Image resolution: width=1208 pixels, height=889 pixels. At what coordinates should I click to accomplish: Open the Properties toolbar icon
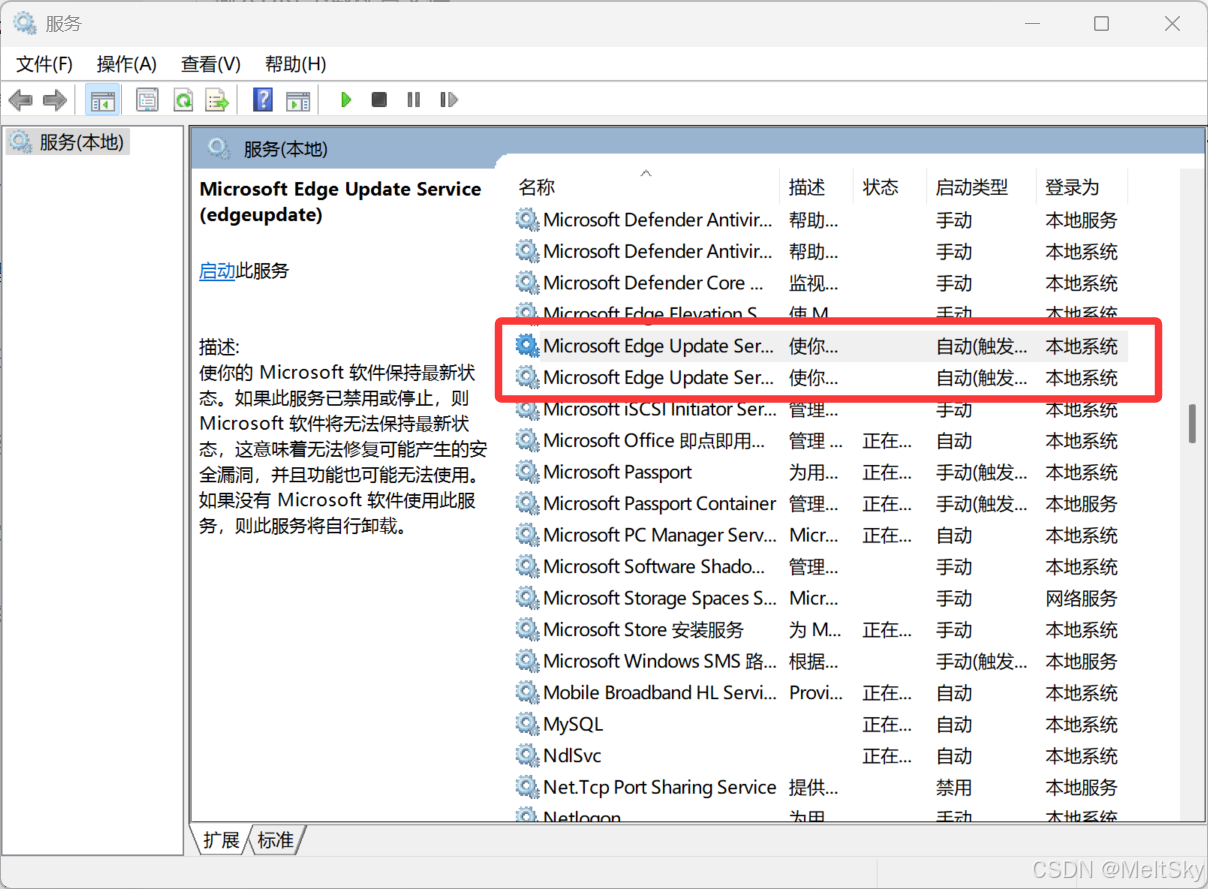coord(147,100)
